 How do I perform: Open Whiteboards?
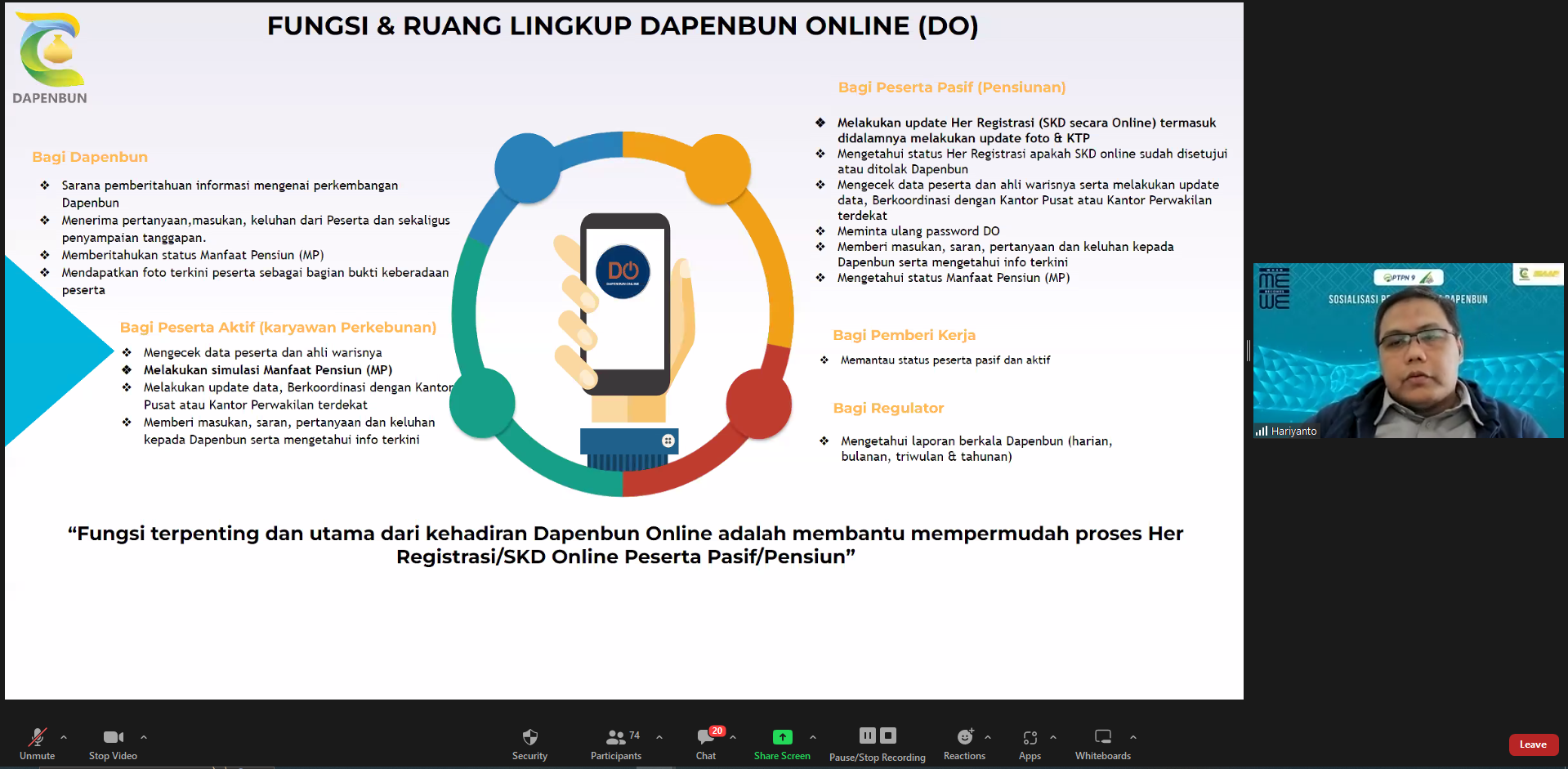[x=1102, y=744]
